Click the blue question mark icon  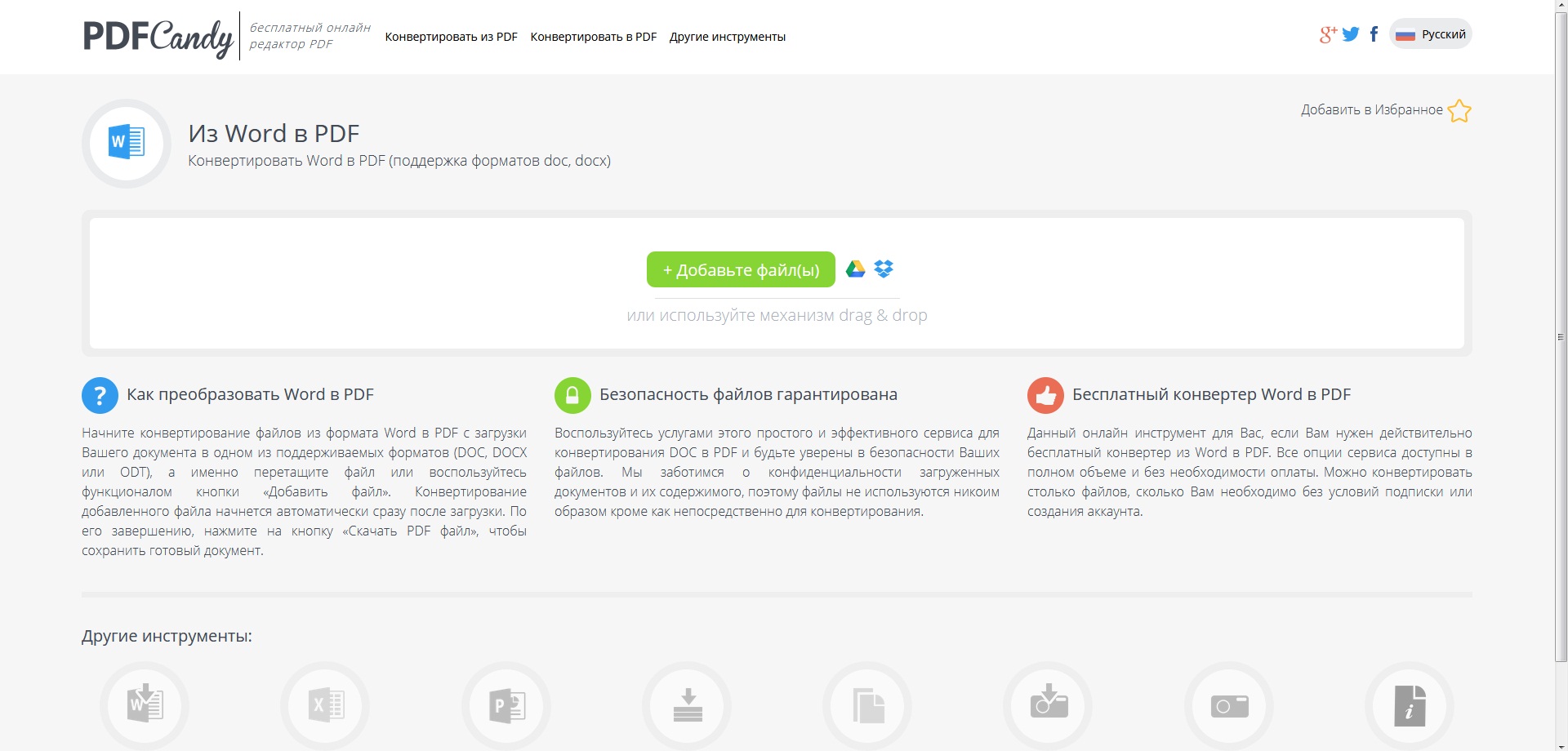[100, 396]
